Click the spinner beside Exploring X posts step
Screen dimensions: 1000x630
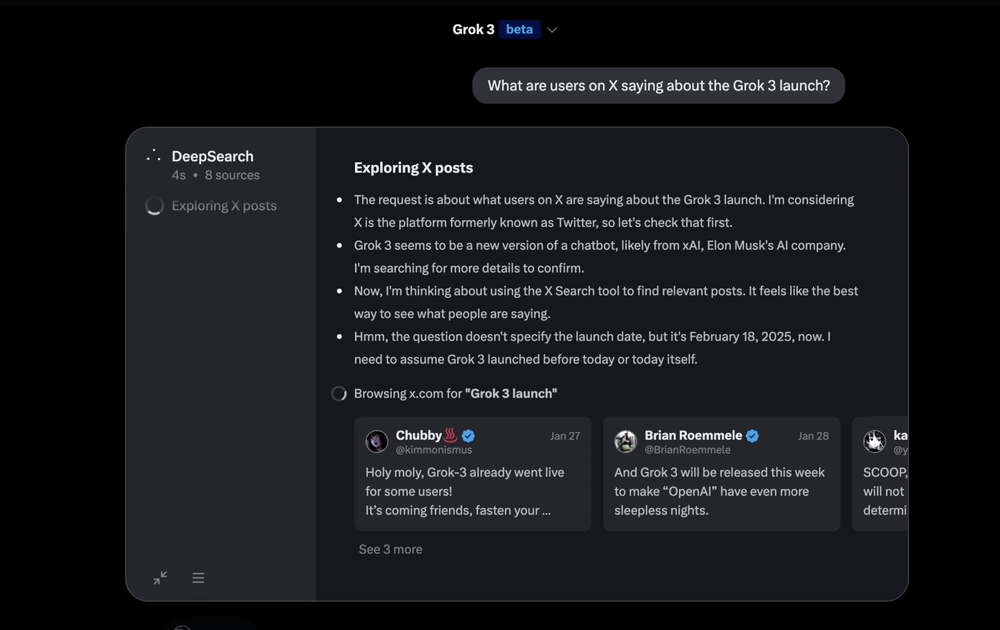click(x=154, y=206)
